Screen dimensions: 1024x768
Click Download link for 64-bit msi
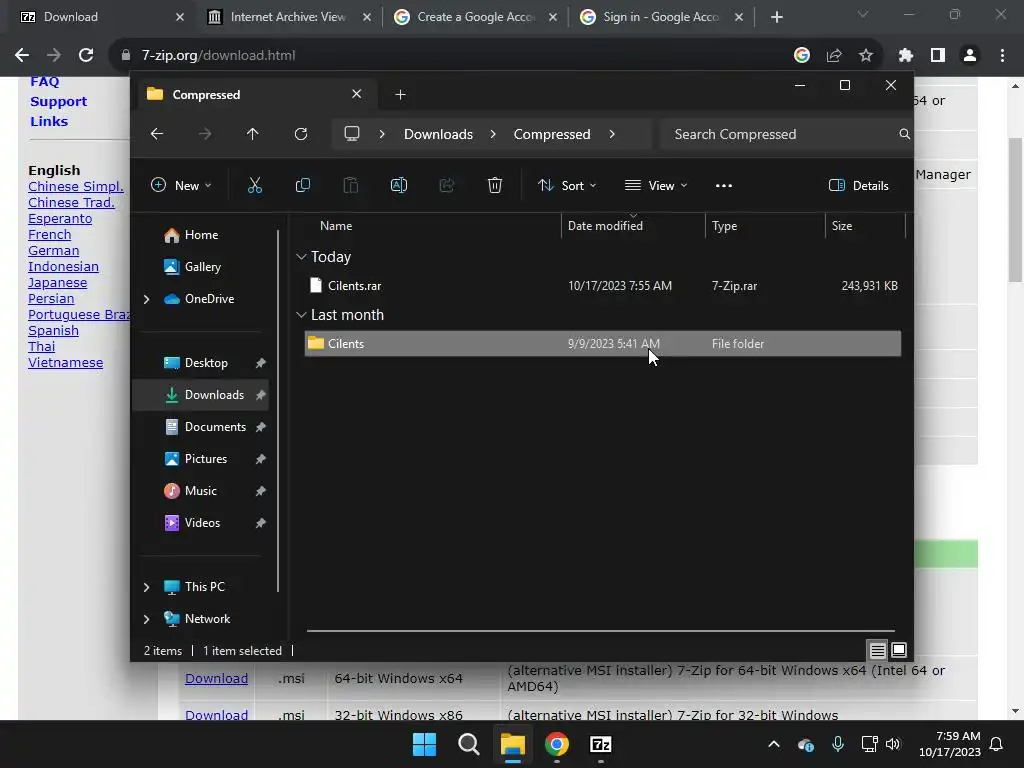216,679
